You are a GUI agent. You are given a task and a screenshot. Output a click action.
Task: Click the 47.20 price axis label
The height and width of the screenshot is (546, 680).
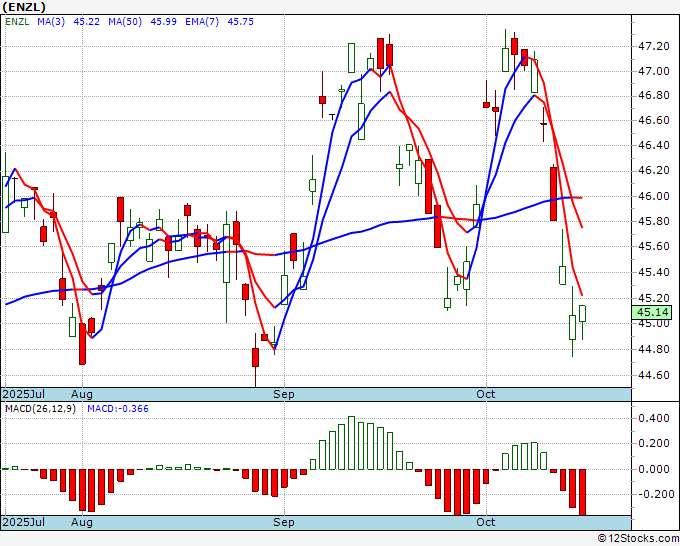click(654, 46)
